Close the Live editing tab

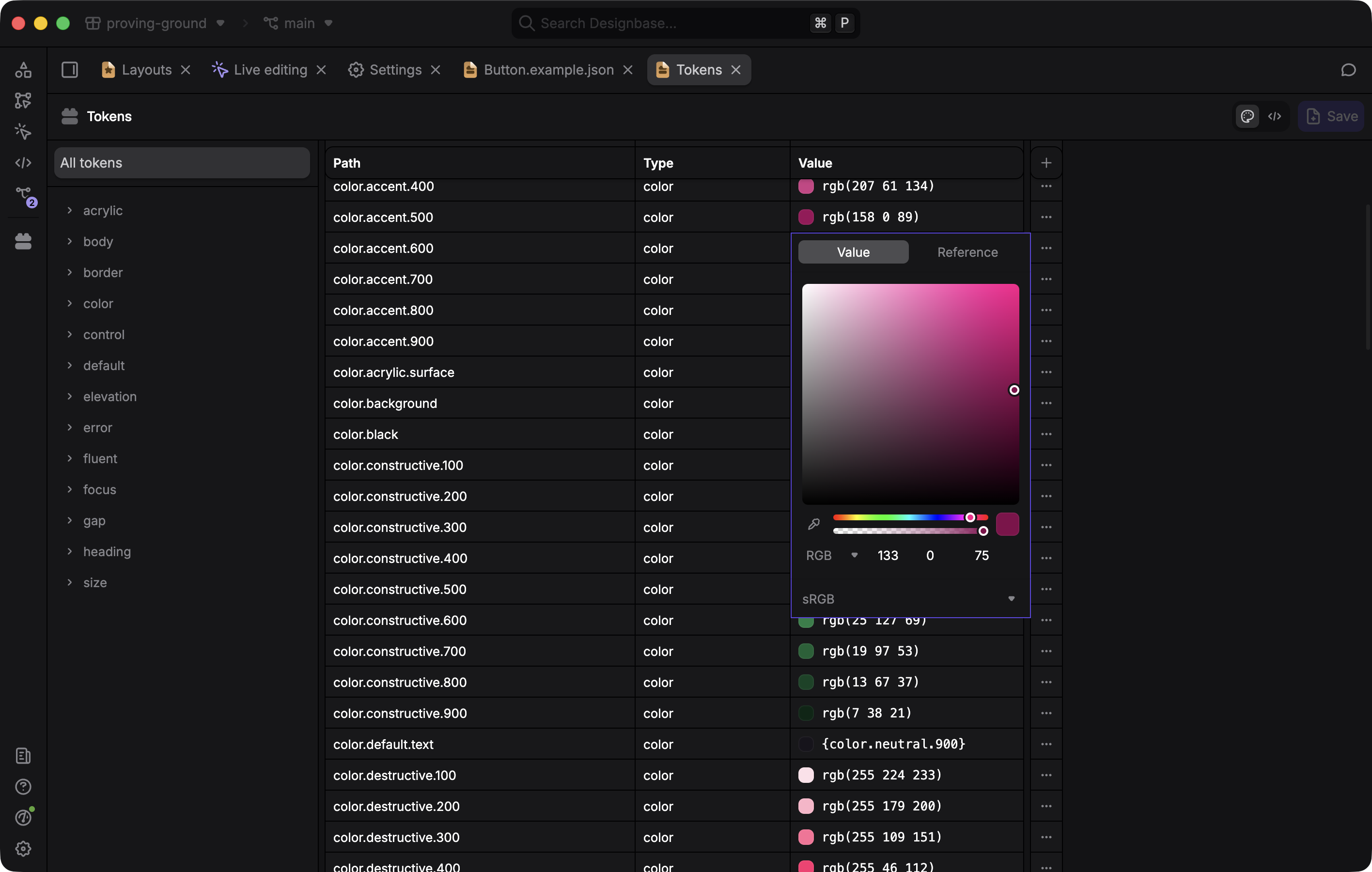click(321, 69)
